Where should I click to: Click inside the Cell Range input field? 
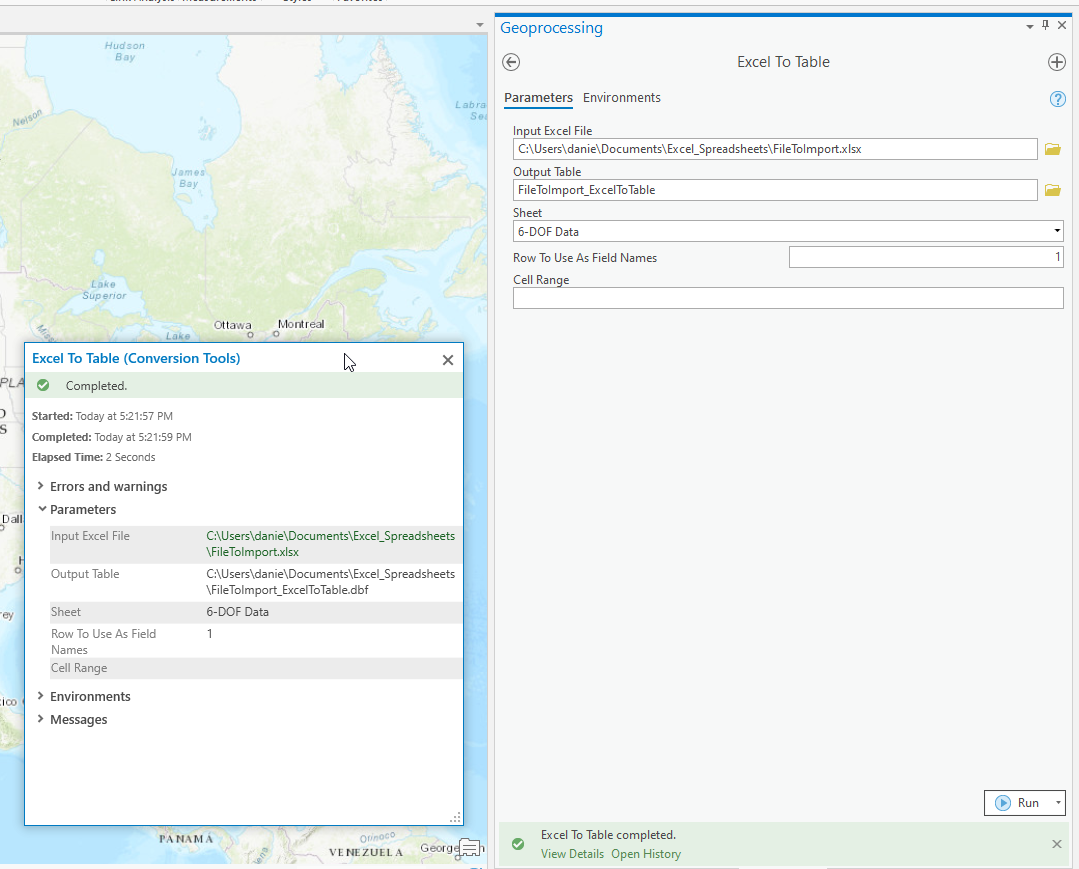coord(788,297)
